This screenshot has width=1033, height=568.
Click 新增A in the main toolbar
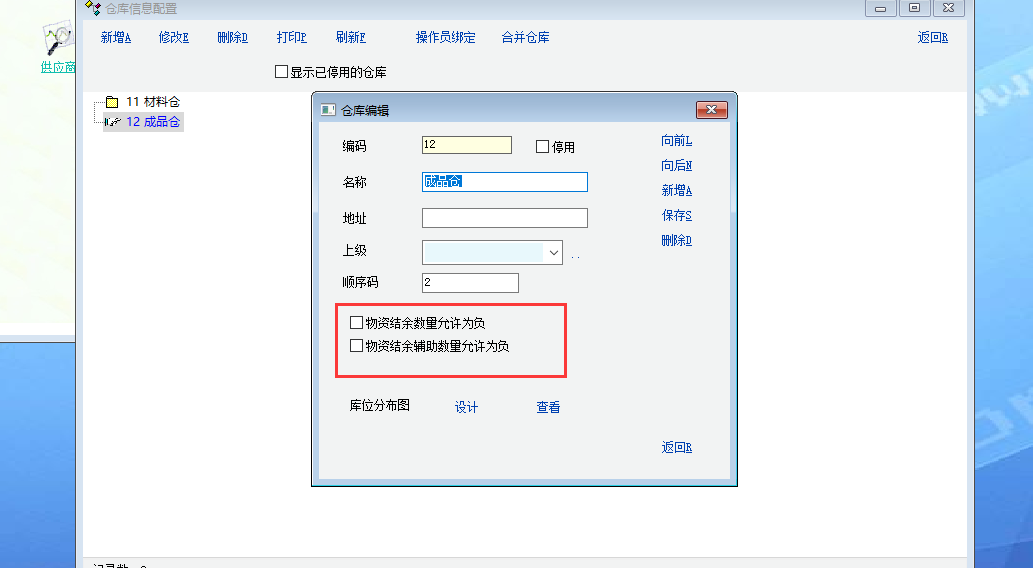tap(116, 38)
